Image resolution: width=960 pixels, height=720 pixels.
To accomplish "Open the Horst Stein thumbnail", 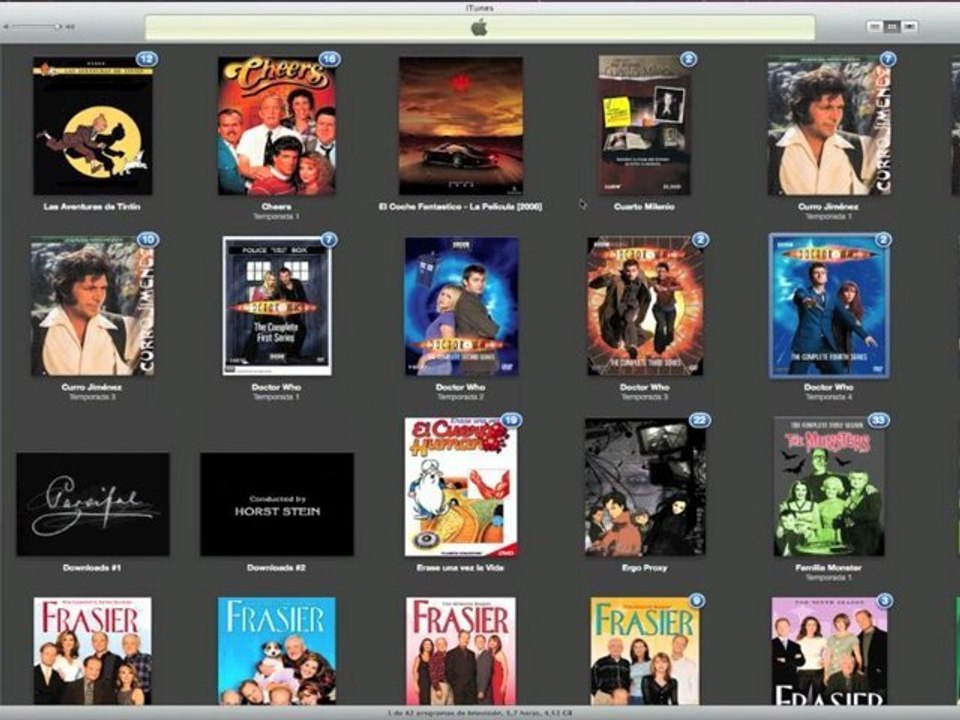I will coord(277,504).
